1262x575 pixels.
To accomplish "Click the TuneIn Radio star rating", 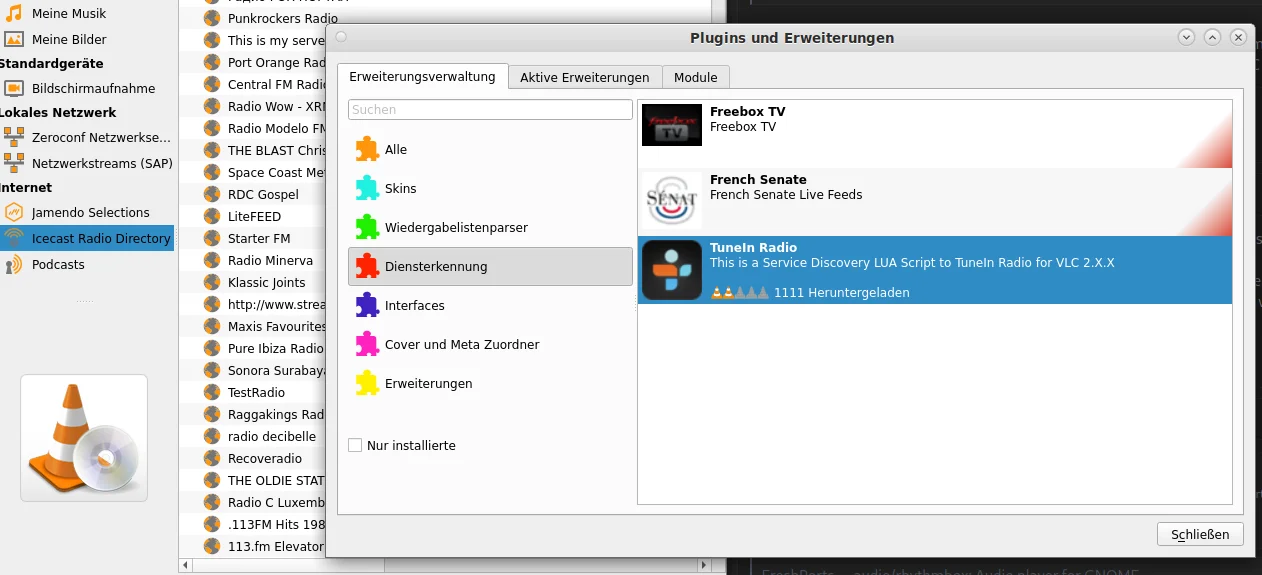I will [x=740, y=293].
